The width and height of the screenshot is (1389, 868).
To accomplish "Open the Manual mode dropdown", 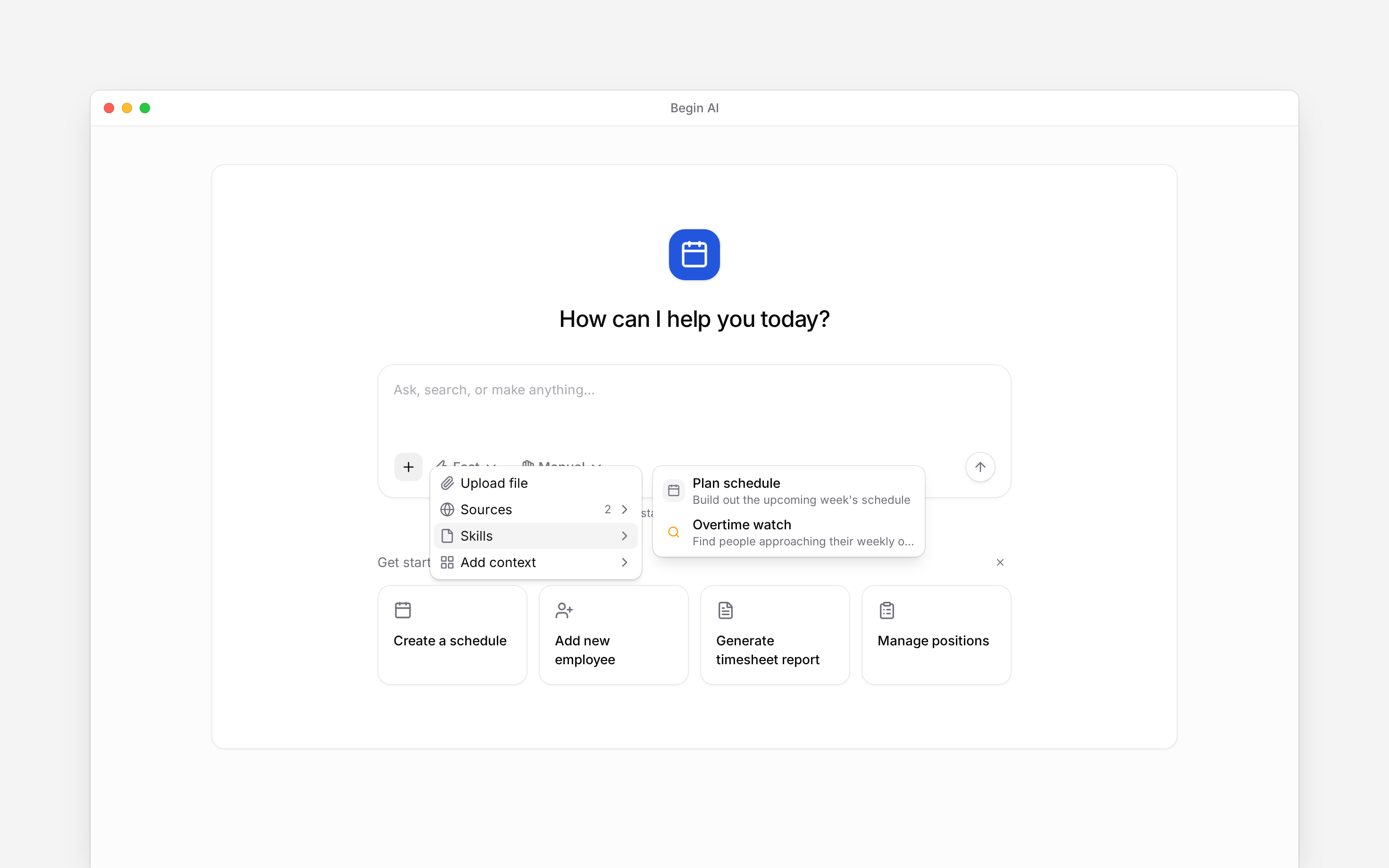I will coord(561,463).
